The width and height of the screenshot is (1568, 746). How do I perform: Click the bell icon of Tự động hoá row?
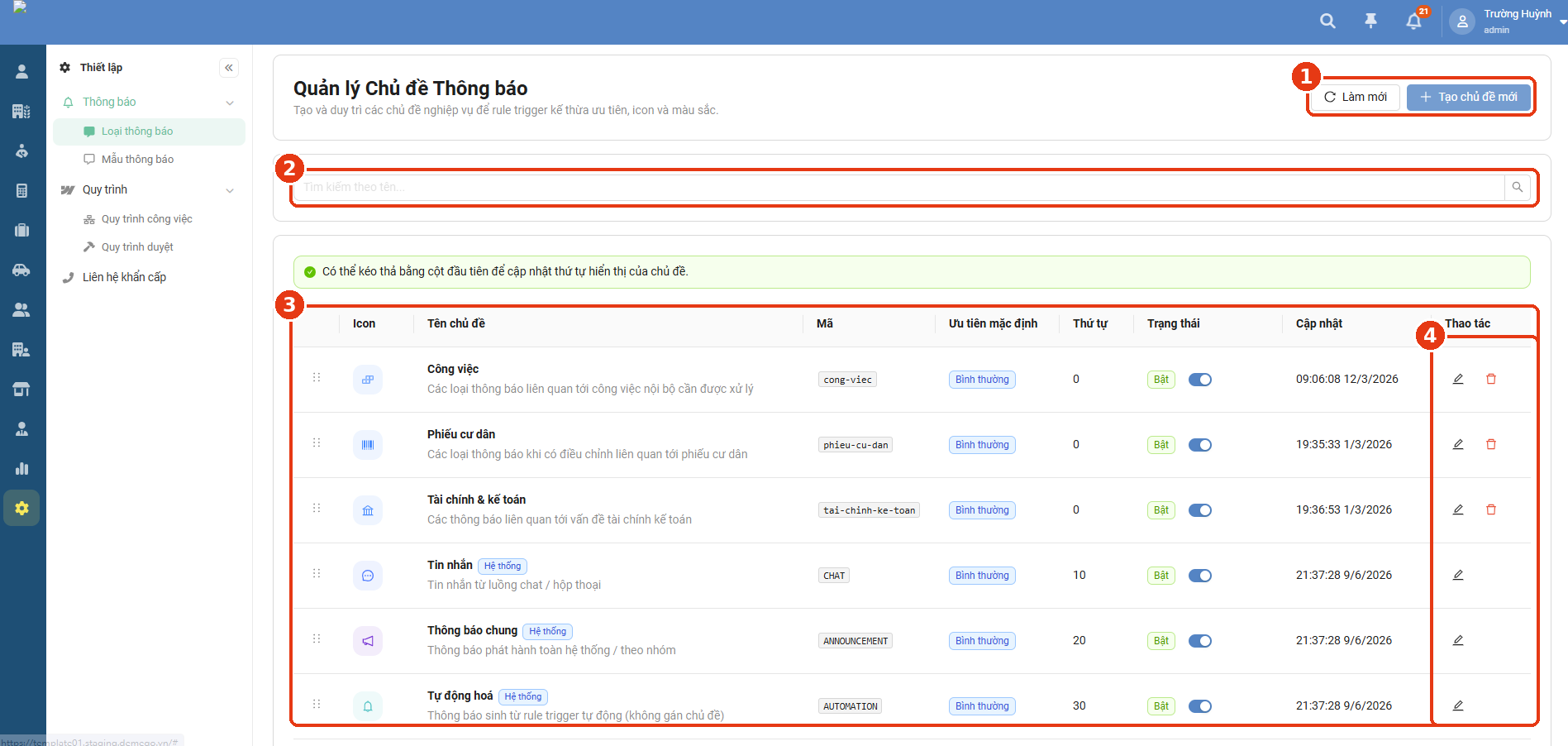[368, 706]
